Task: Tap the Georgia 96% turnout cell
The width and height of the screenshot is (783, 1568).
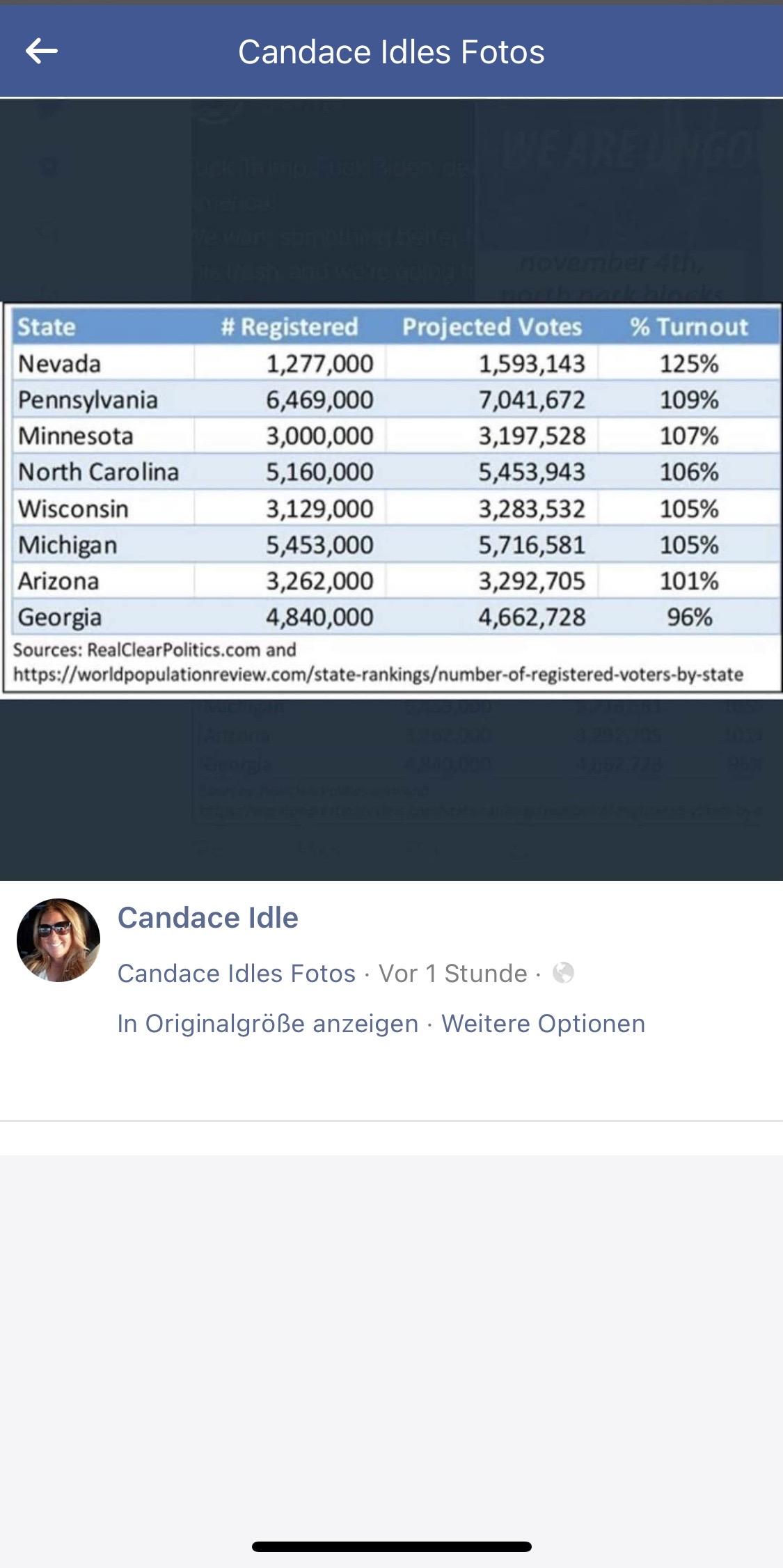Action: (689, 617)
